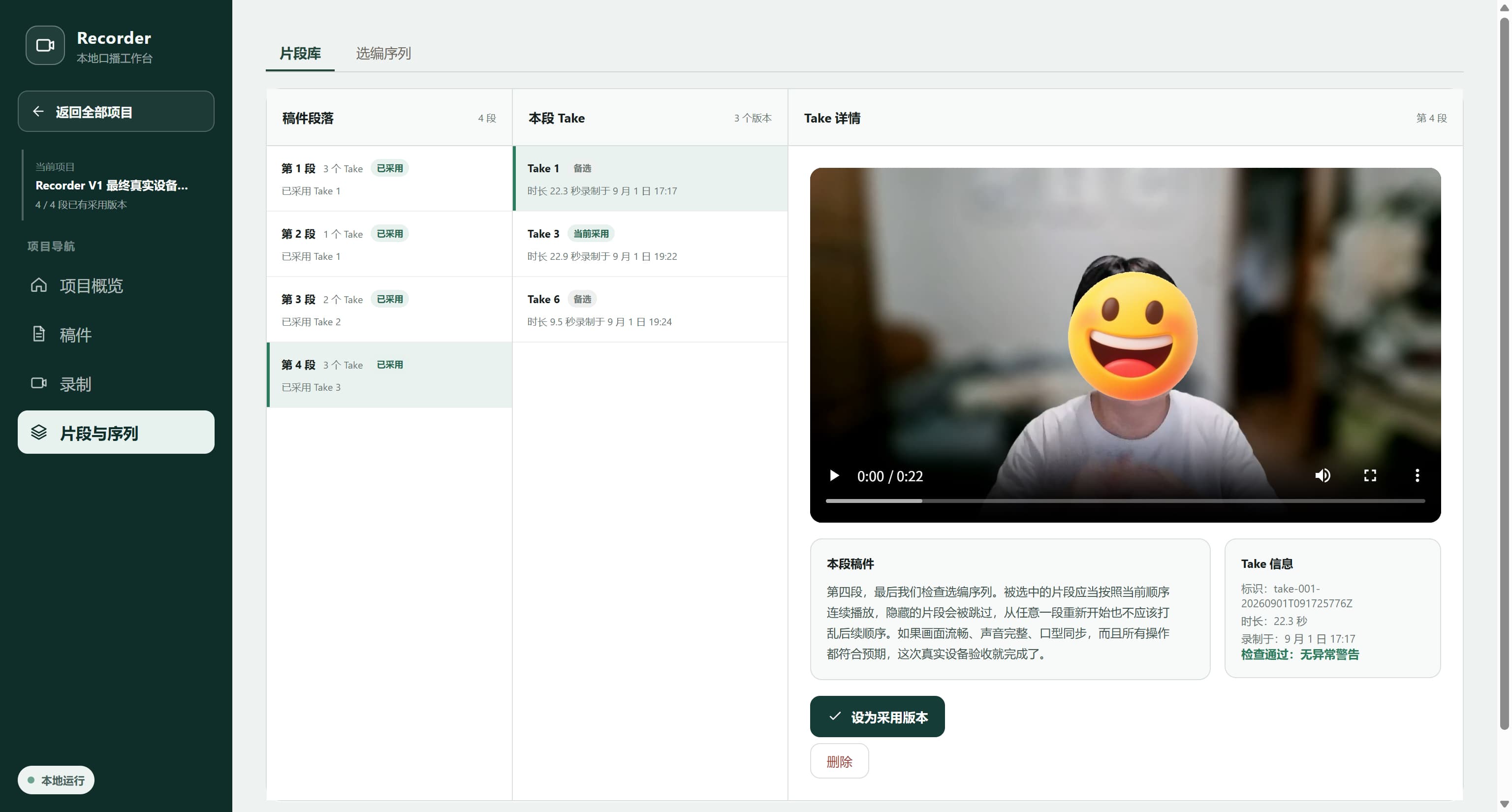Click the page vertical scrollbar thumb
Viewport: 1512px width, 812px height.
[x=1504, y=373]
